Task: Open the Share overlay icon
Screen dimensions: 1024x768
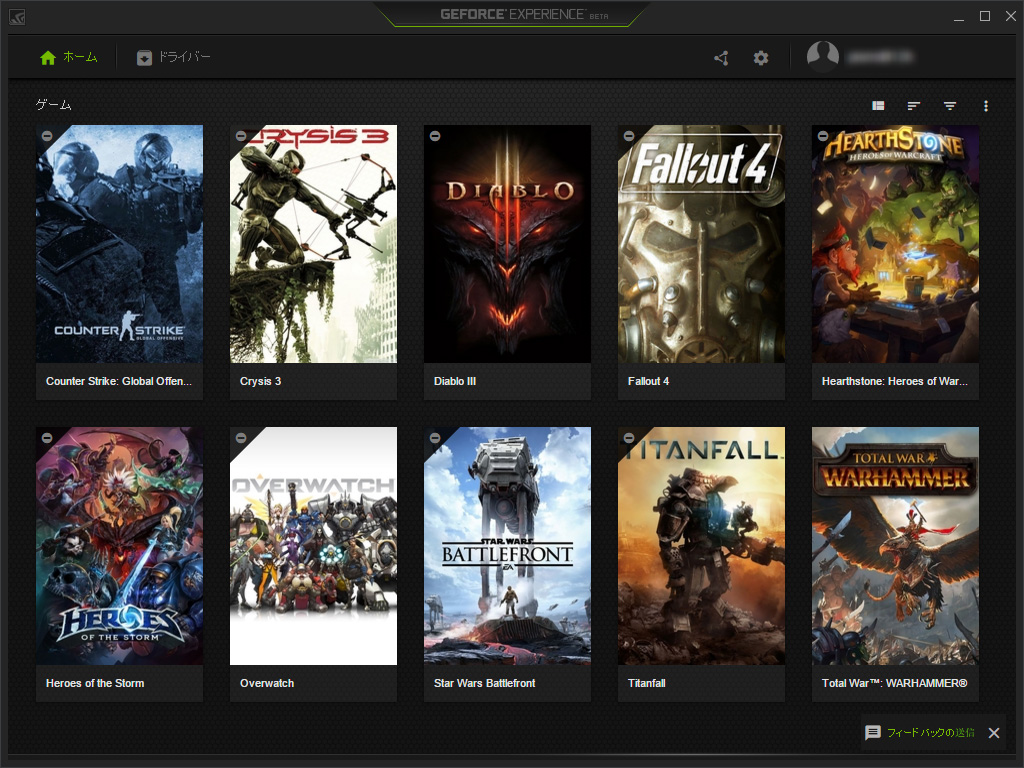Action: click(721, 58)
